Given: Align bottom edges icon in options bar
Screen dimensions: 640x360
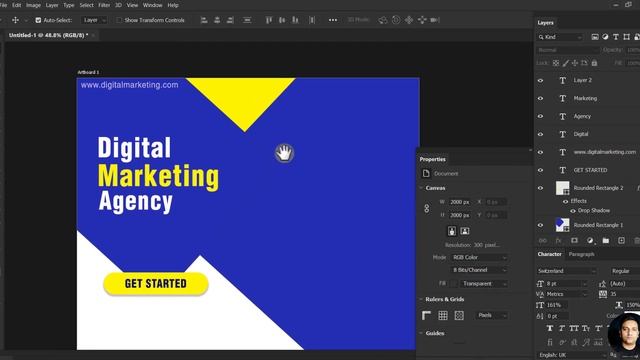Looking at the screenshot, I should pyautogui.click(x=295, y=20).
